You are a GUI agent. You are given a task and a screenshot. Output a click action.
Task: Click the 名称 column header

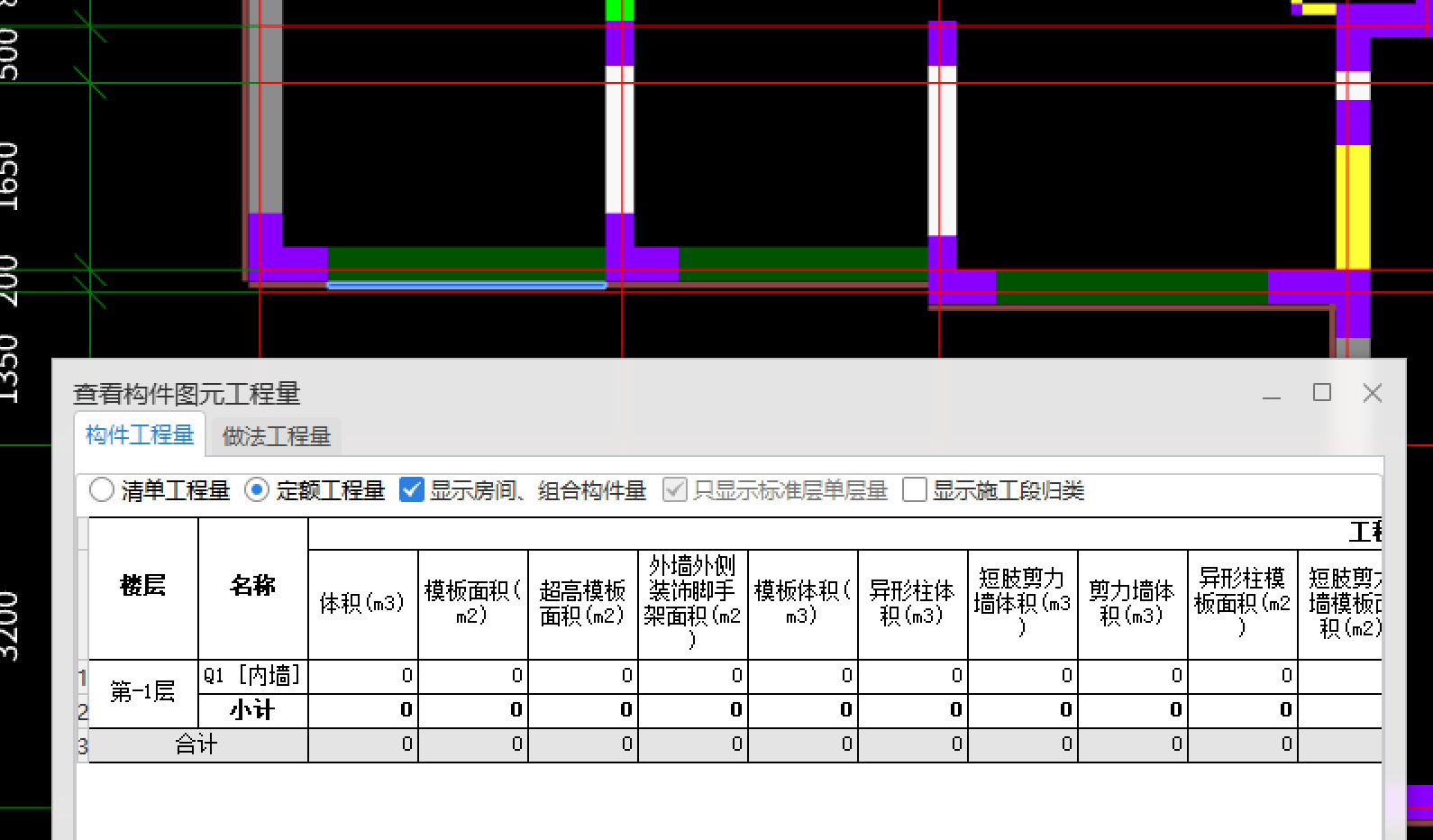(x=253, y=588)
